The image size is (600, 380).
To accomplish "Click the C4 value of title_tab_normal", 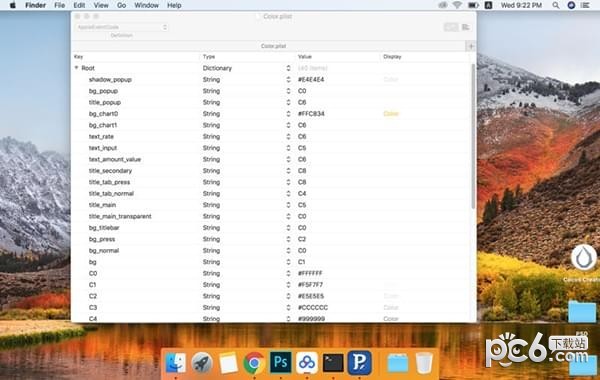I will pyautogui.click(x=302, y=194).
